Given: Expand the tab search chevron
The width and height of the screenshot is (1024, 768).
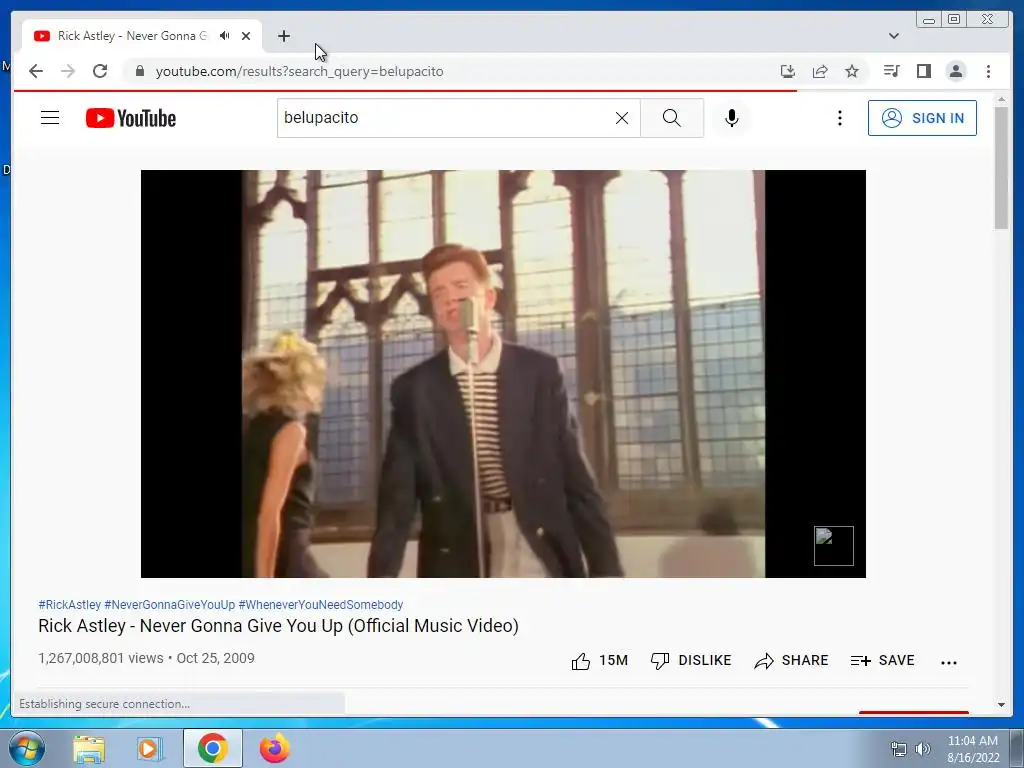Looking at the screenshot, I should point(894,36).
